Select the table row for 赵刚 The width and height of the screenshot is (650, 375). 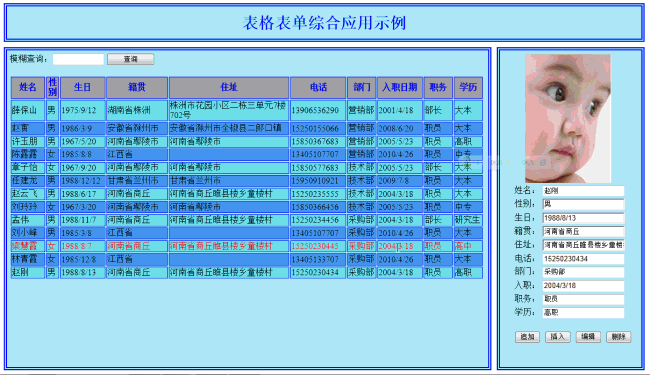point(247,273)
